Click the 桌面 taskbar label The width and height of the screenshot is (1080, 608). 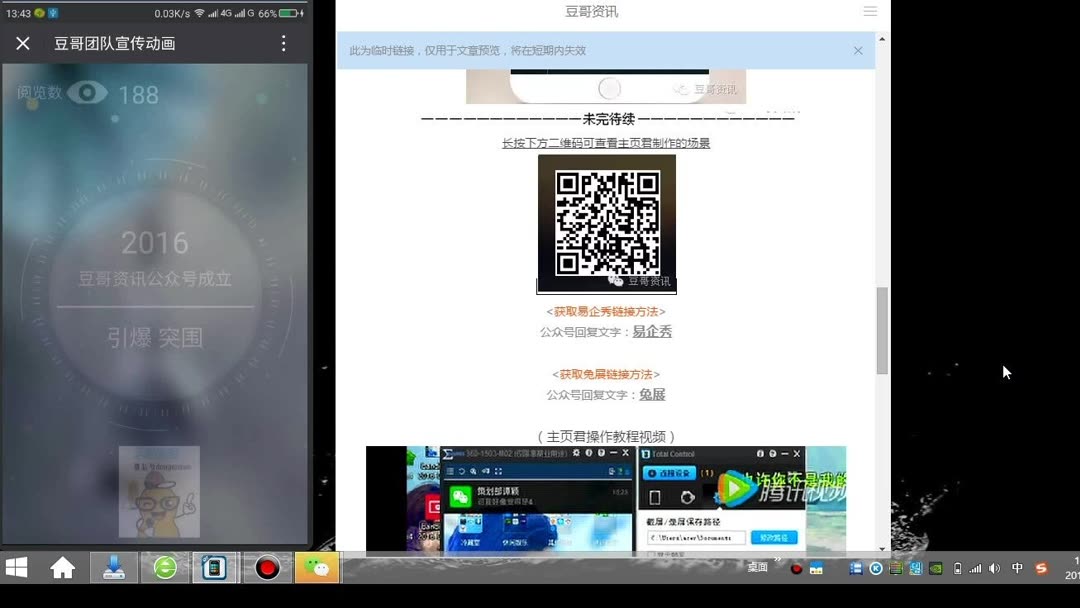point(757,568)
